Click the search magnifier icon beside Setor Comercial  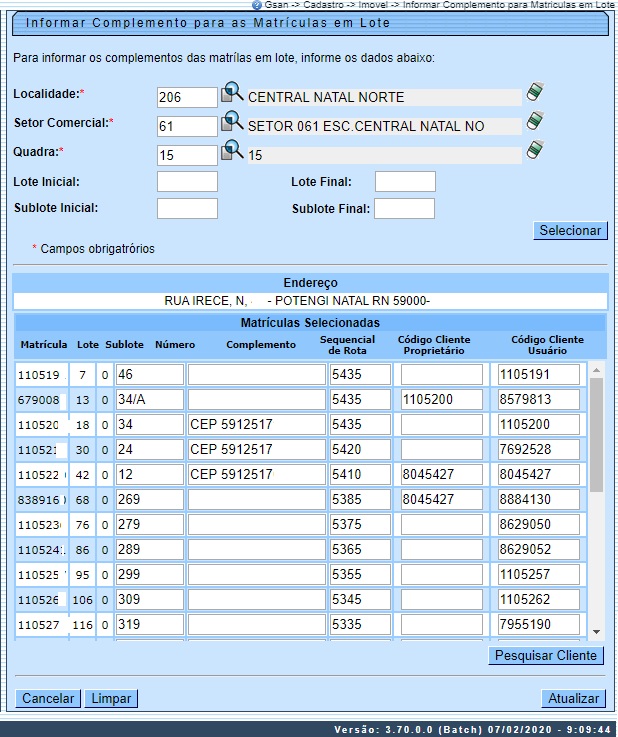tap(232, 123)
